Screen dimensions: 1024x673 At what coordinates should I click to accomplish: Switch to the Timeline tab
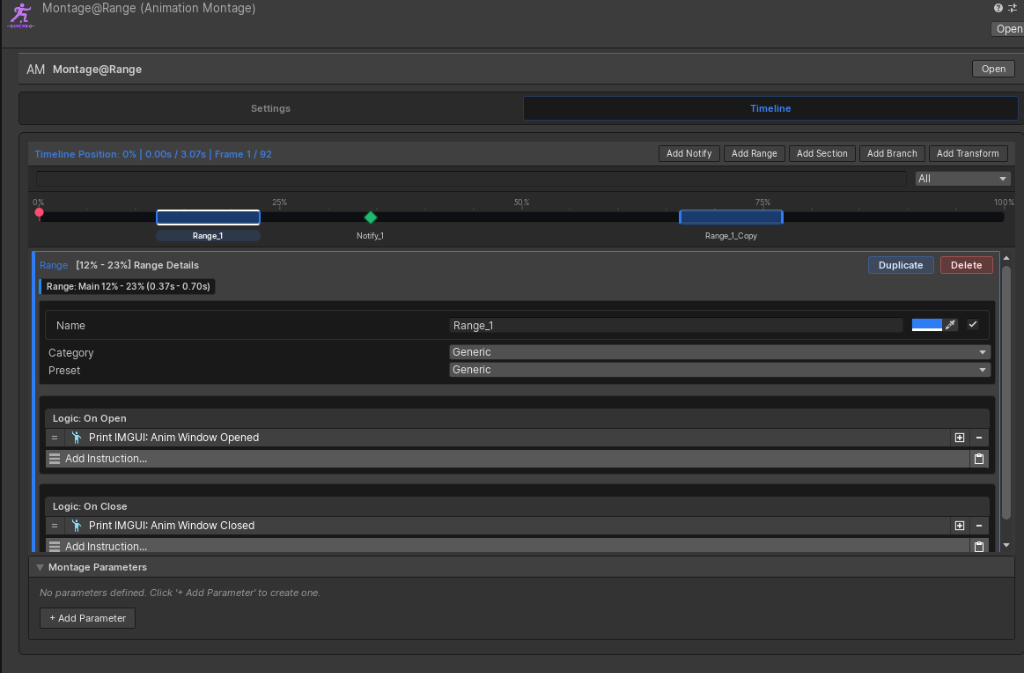coord(770,108)
